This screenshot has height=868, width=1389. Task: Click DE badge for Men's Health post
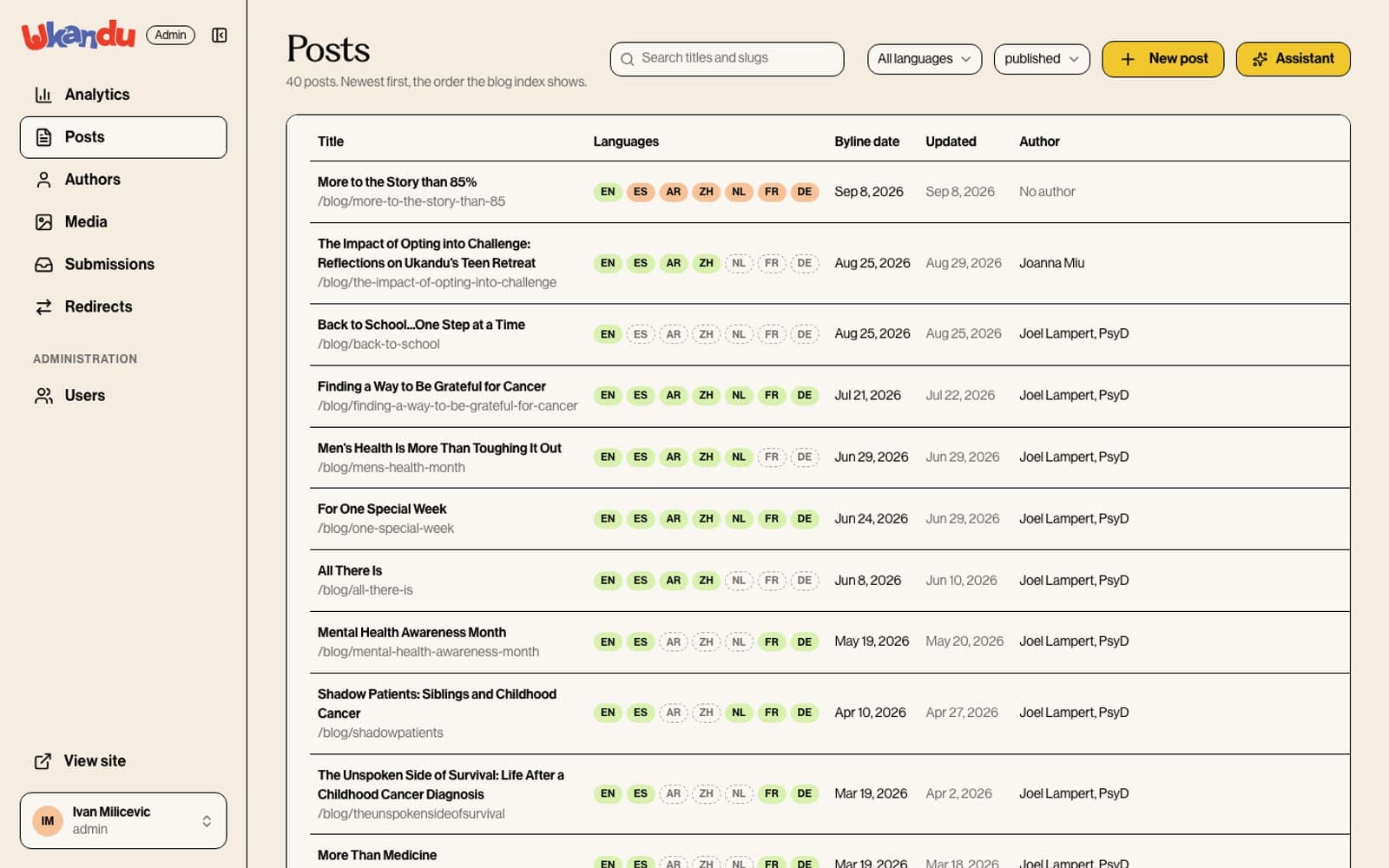click(805, 457)
